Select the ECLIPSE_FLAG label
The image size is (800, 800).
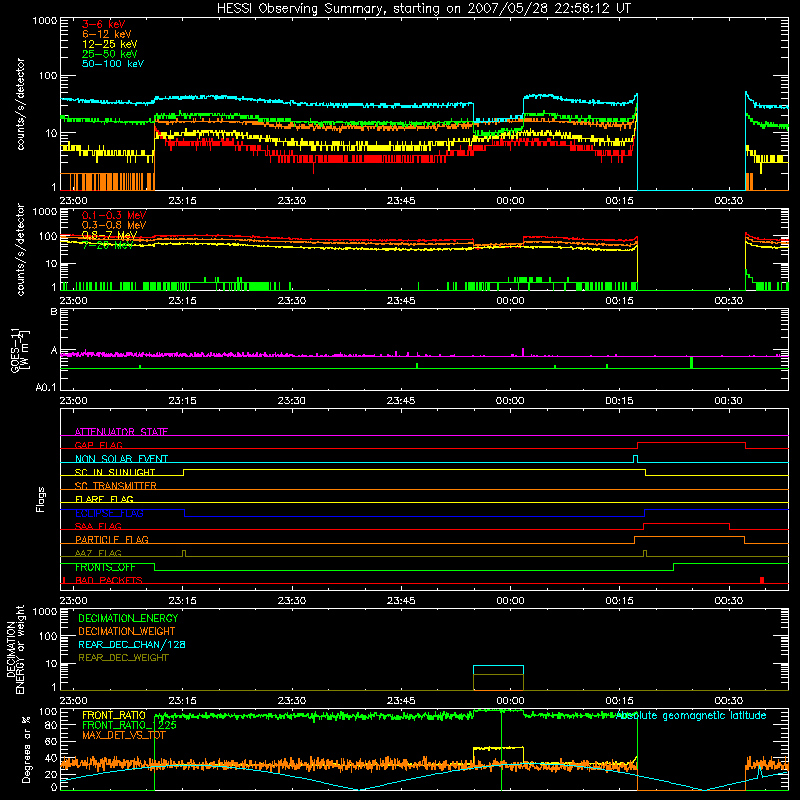[109, 513]
